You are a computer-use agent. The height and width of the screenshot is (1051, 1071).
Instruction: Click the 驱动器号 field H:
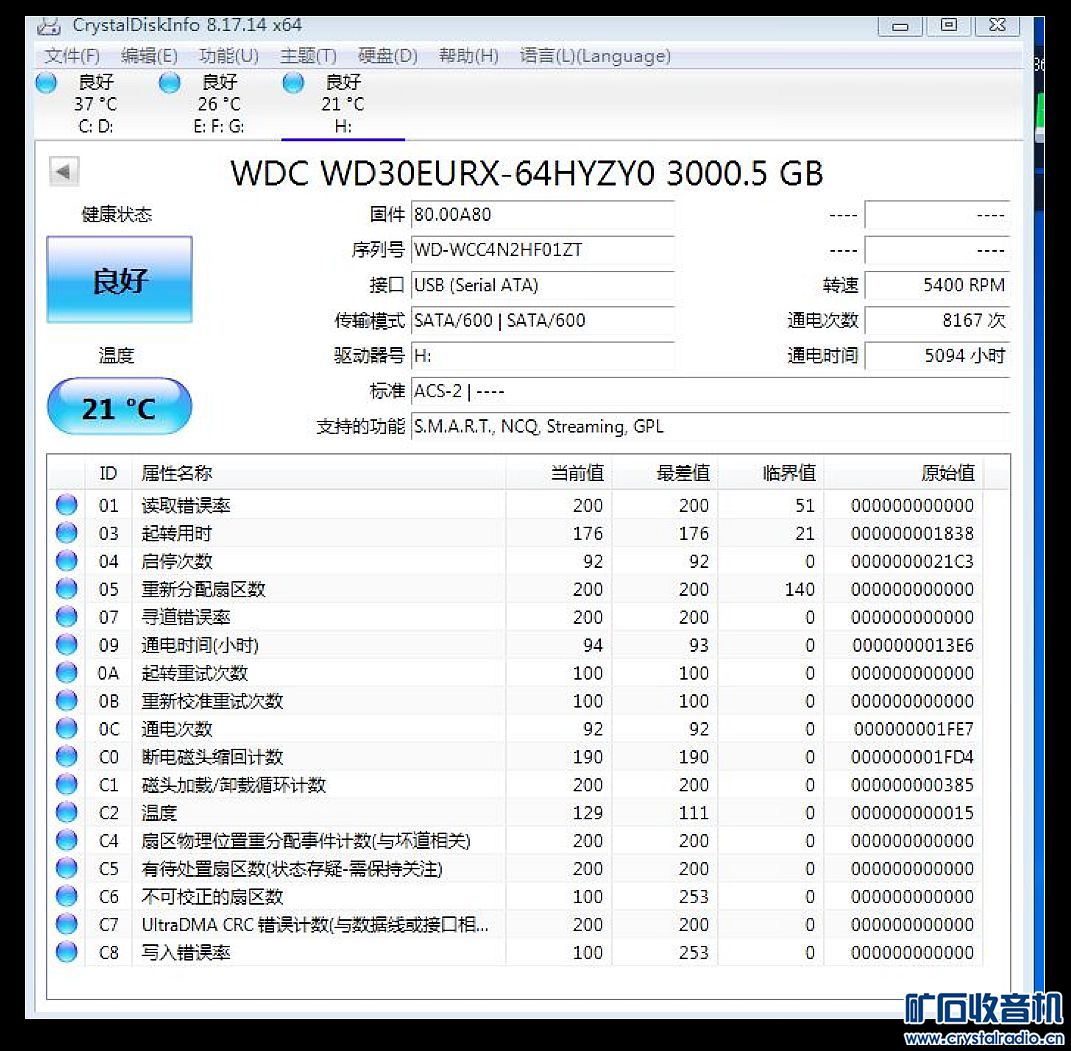click(x=542, y=356)
